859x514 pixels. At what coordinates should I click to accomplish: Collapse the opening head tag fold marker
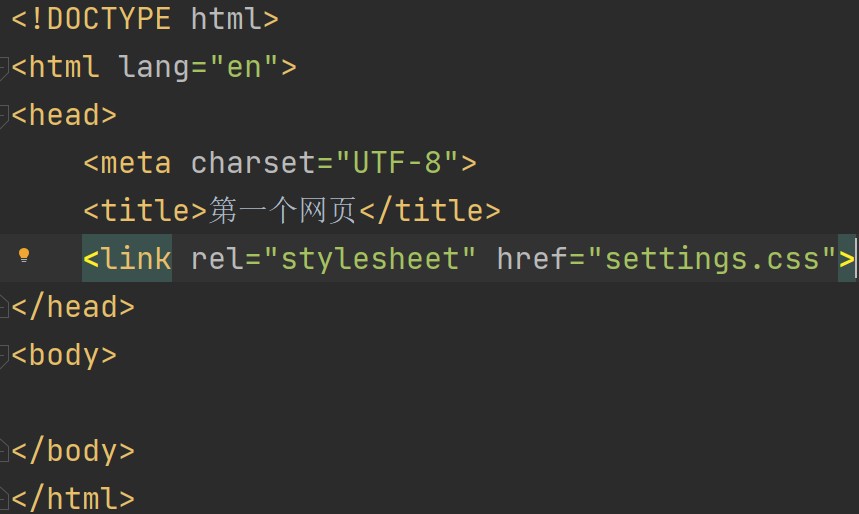tap(3, 116)
